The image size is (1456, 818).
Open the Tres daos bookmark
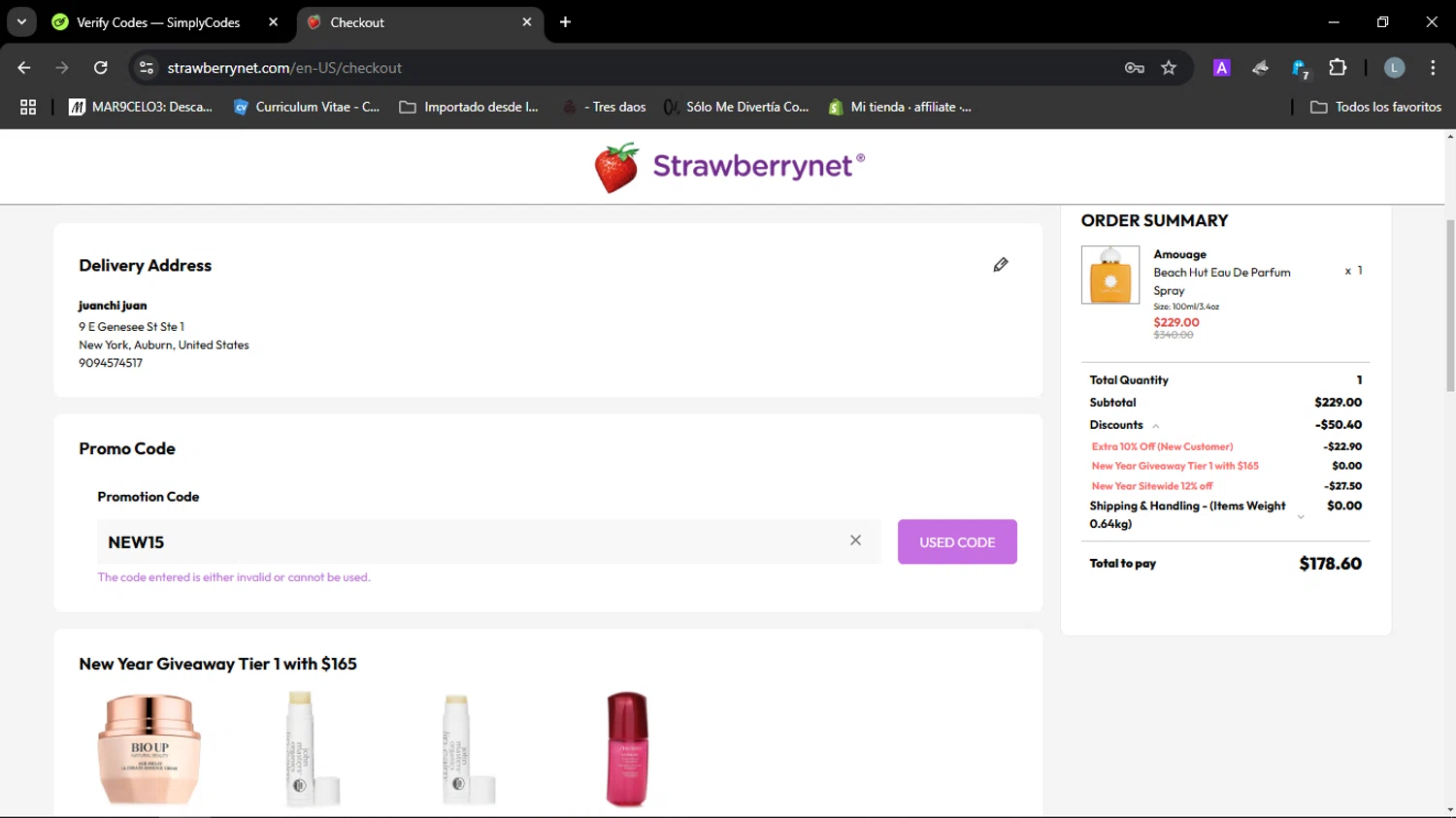(x=604, y=107)
